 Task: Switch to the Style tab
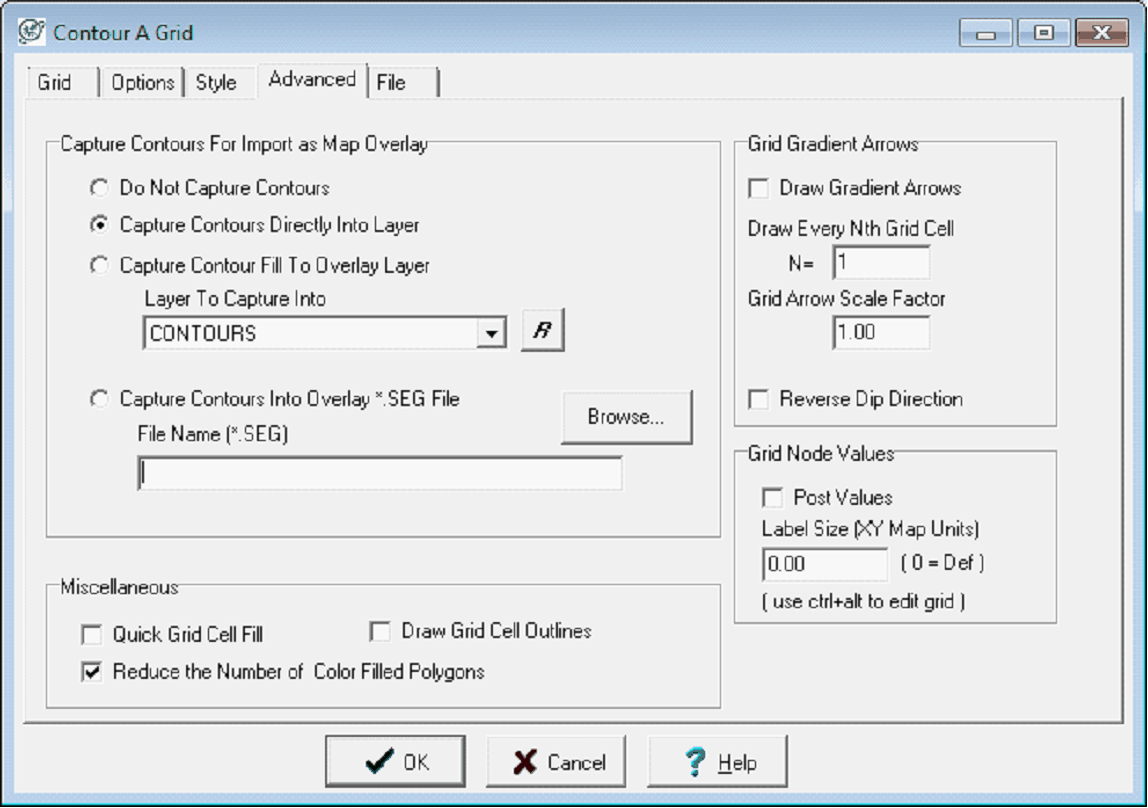(x=216, y=83)
